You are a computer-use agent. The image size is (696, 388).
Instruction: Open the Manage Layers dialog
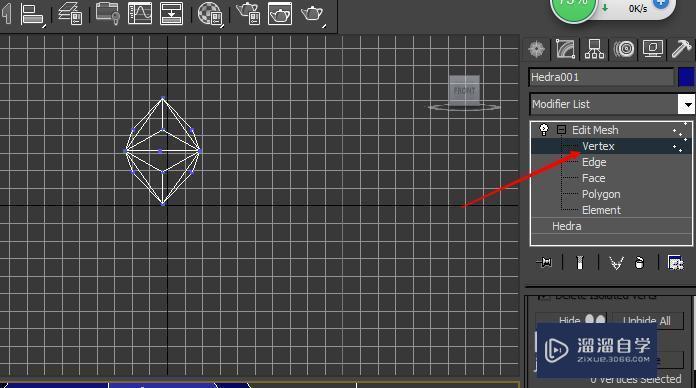click(70, 13)
